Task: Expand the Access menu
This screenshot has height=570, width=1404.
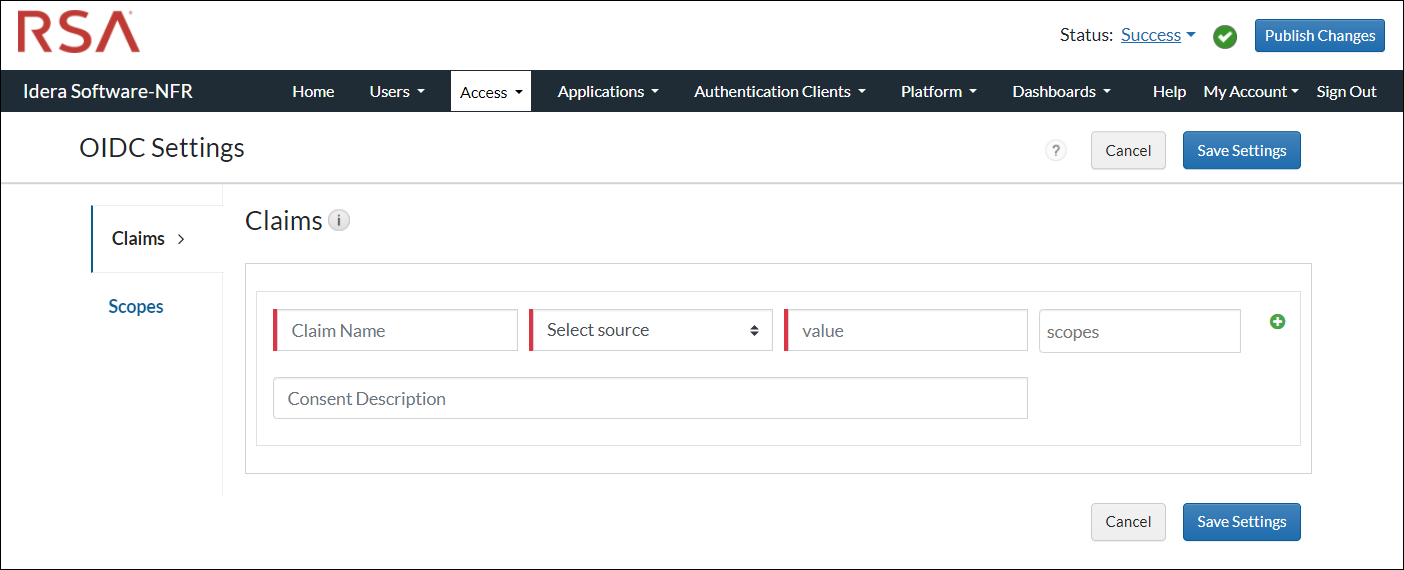Action: (x=491, y=91)
